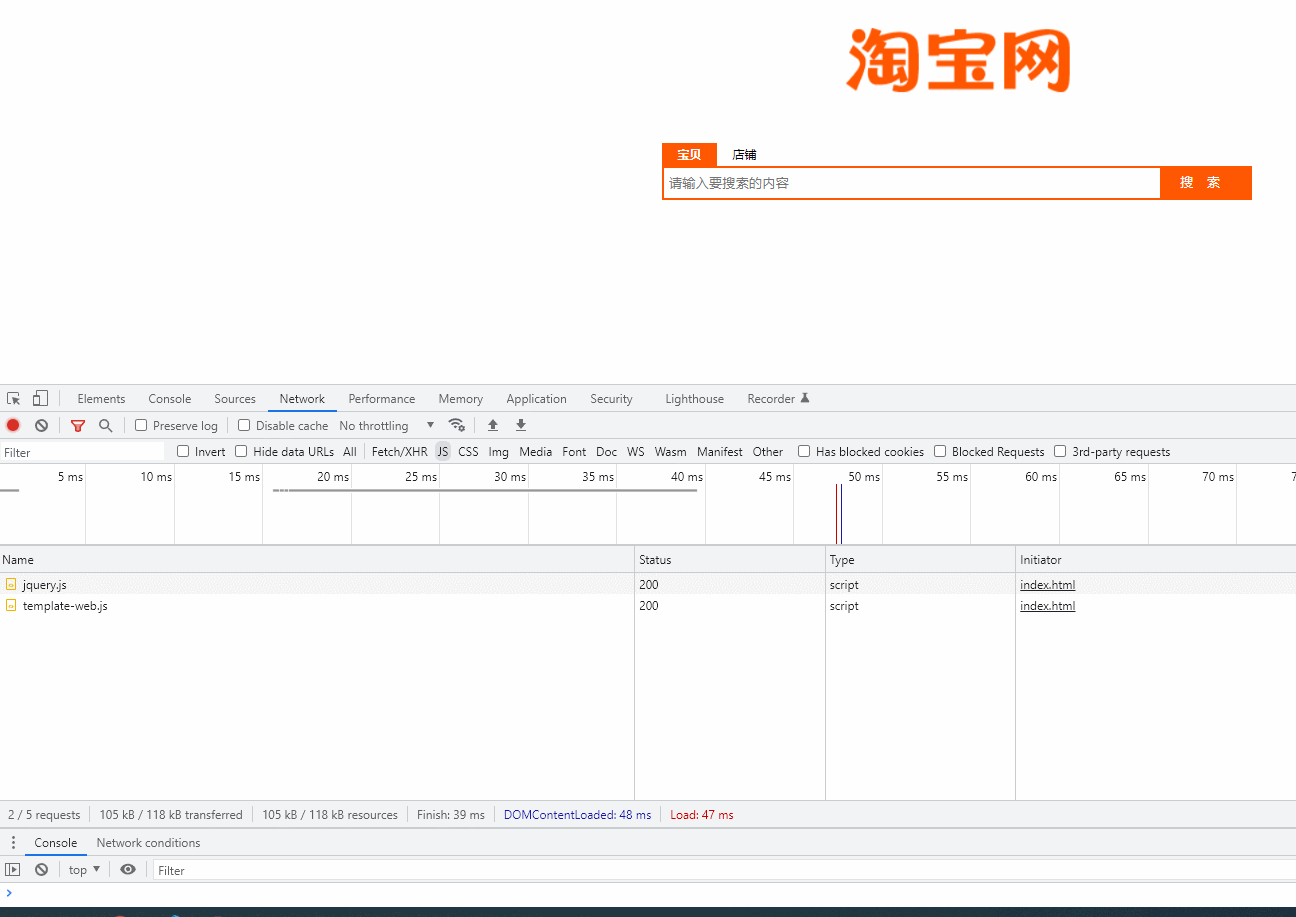This screenshot has height=917, width=1296.
Task: Clear console icon in drawer
Action: click(41, 870)
